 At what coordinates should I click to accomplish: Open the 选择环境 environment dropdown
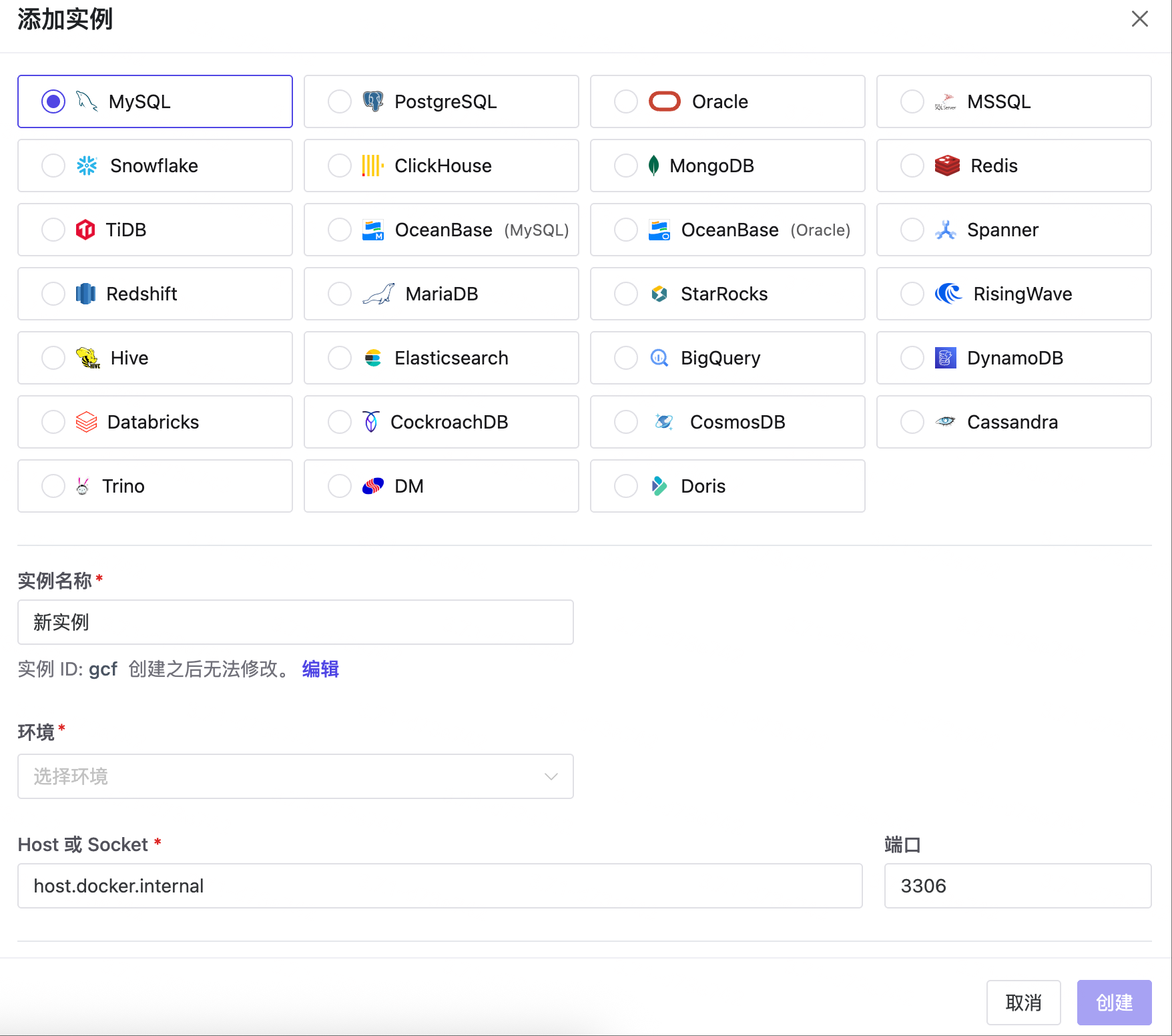coord(296,776)
